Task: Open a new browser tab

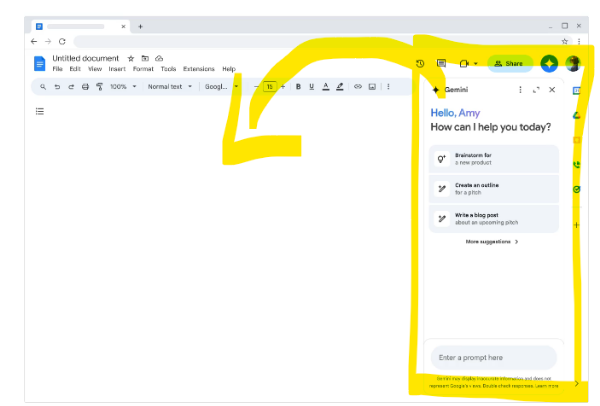Action: (x=140, y=26)
